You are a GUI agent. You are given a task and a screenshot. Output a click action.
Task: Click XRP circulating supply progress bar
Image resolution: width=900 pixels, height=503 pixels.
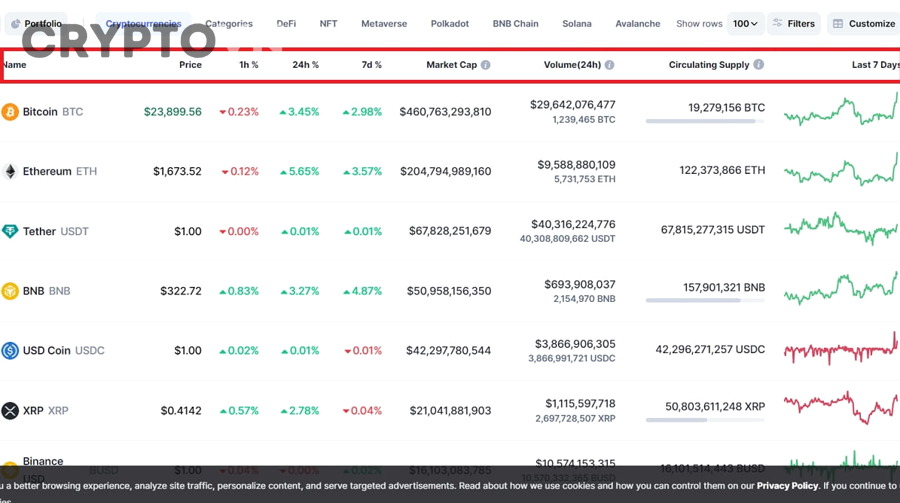tap(705, 420)
